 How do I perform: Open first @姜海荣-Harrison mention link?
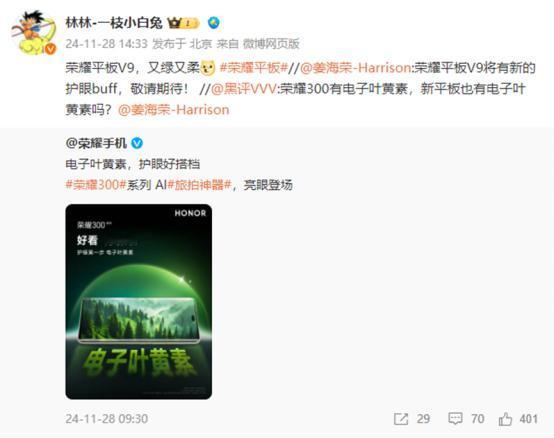[x=355, y=68]
